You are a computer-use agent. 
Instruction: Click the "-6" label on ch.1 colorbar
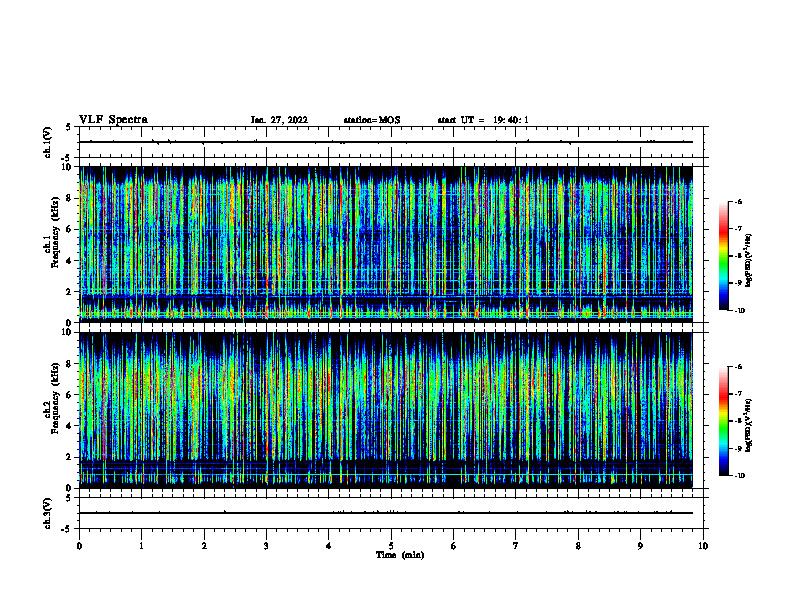pos(738,201)
